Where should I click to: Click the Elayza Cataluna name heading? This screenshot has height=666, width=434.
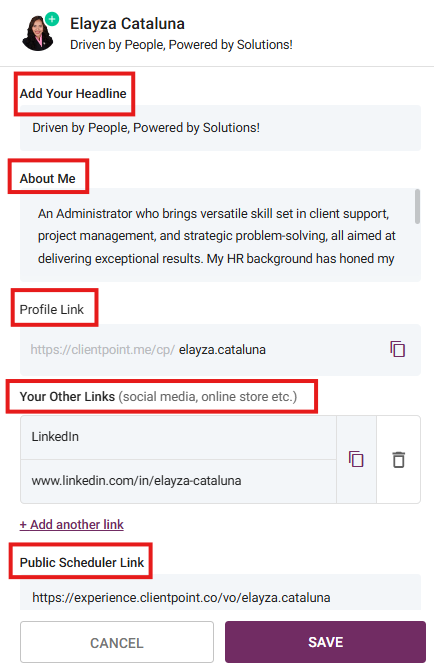point(127,24)
